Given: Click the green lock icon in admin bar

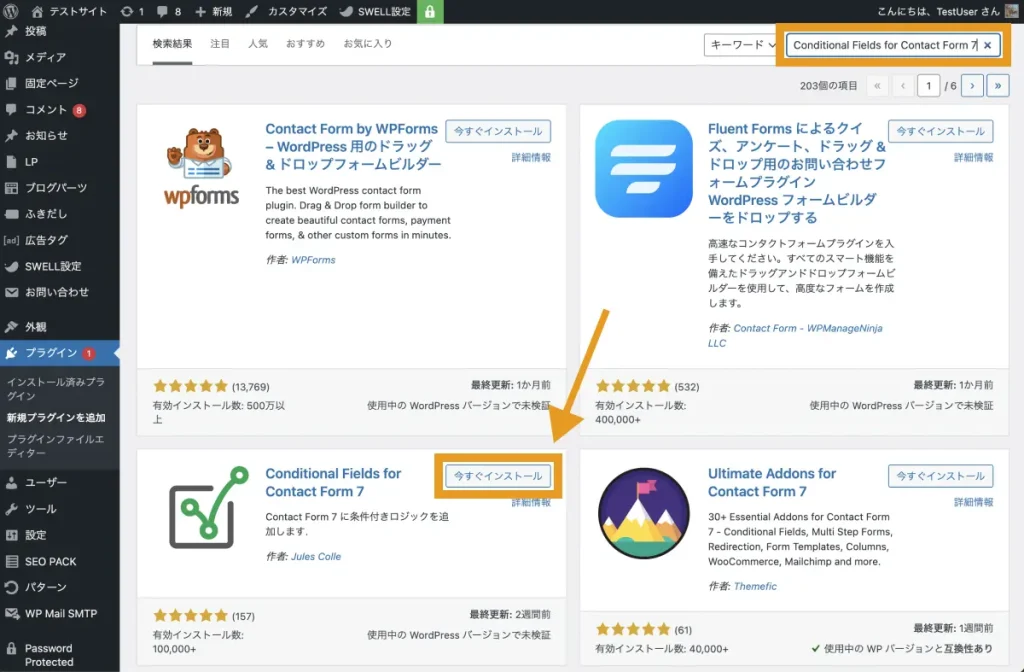Looking at the screenshot, I should [430, 12].
